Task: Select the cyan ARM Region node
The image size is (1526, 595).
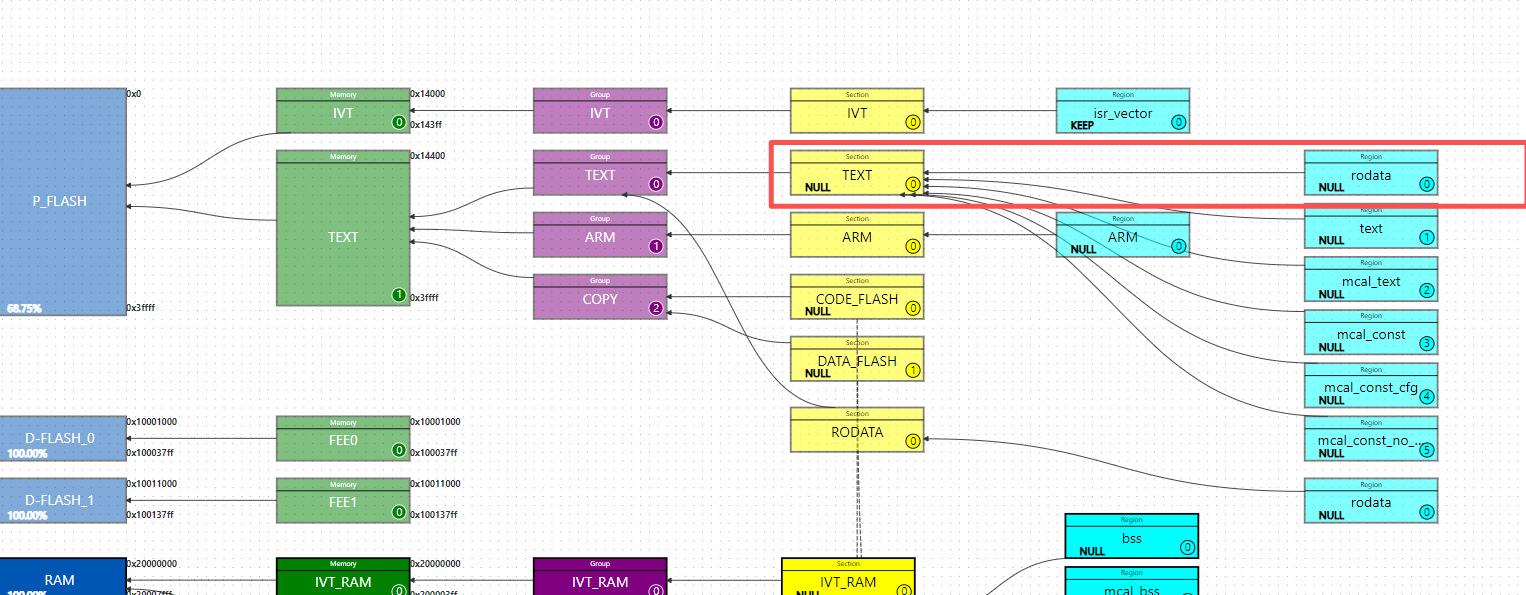Action: tap(1123, 235)
